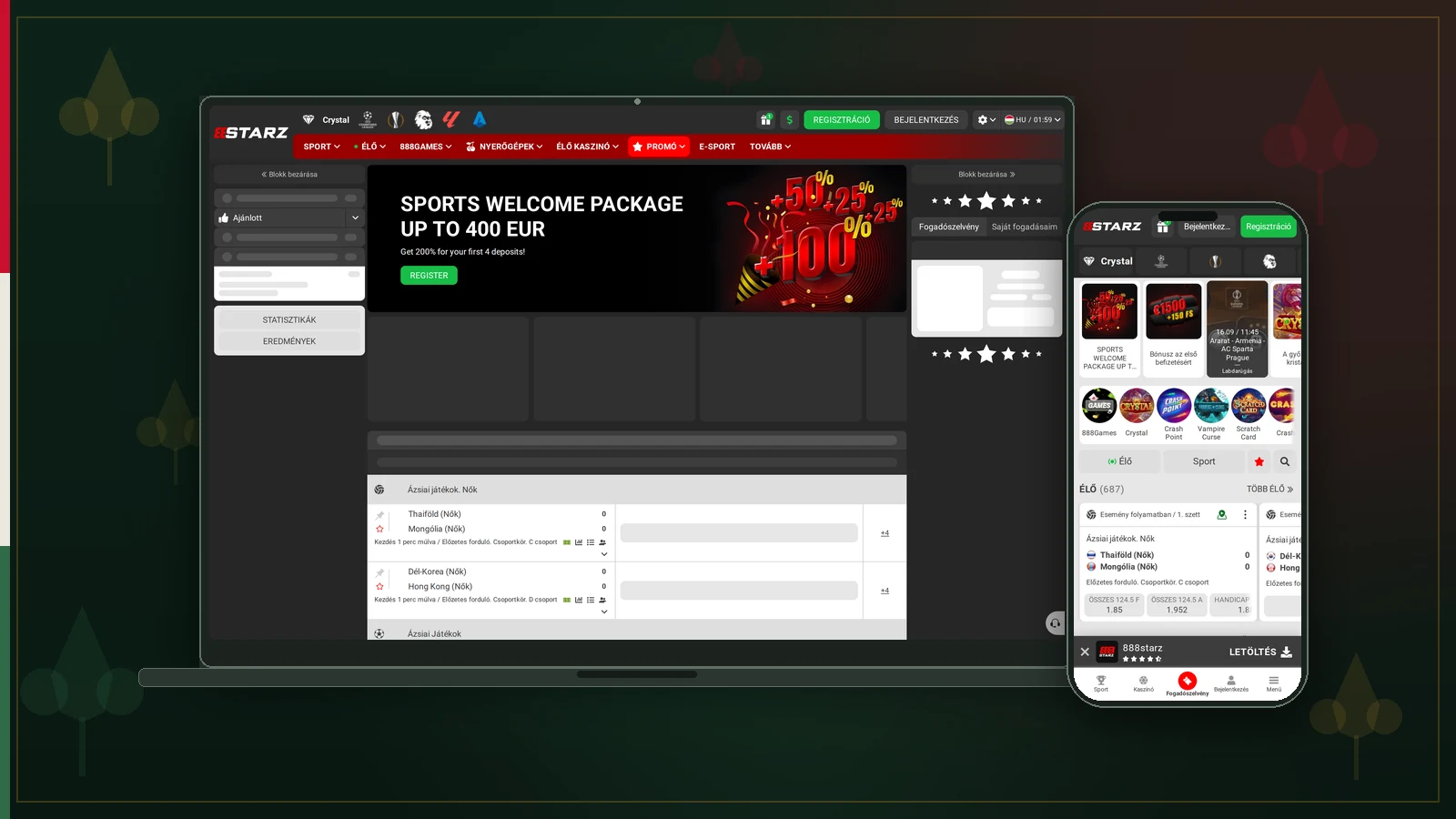Tap the red star favorites button on phone

point(1259,461)
